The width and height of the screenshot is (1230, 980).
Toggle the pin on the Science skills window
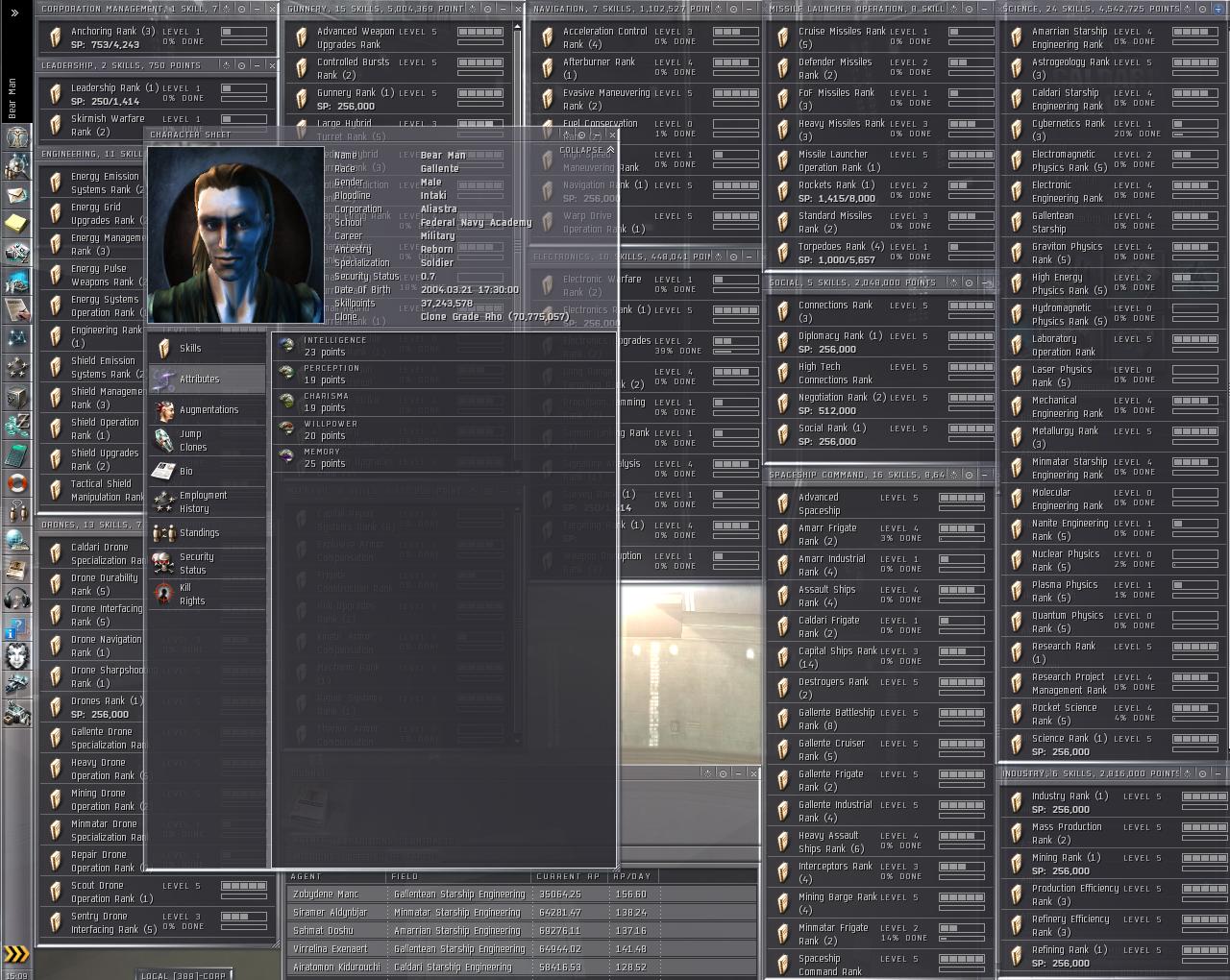[1187, 9]
